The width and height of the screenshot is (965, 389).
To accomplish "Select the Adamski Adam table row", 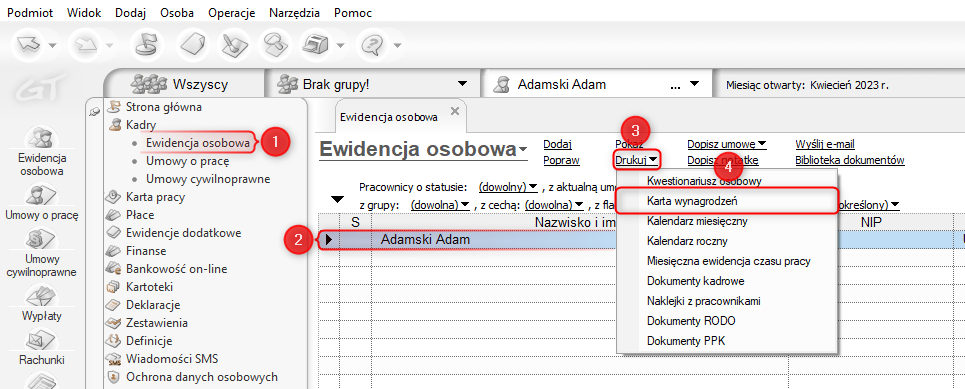I will click(x=641, y=239).
